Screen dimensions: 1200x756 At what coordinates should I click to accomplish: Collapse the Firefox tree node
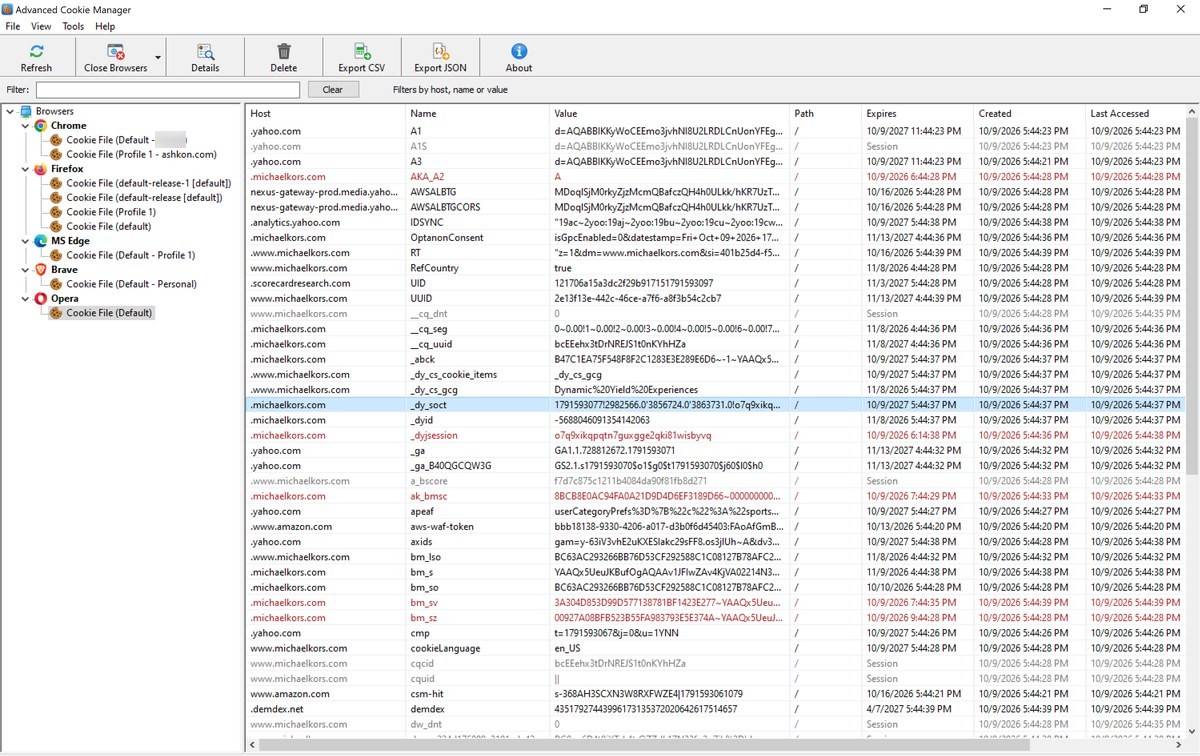[x=25, y=169]
